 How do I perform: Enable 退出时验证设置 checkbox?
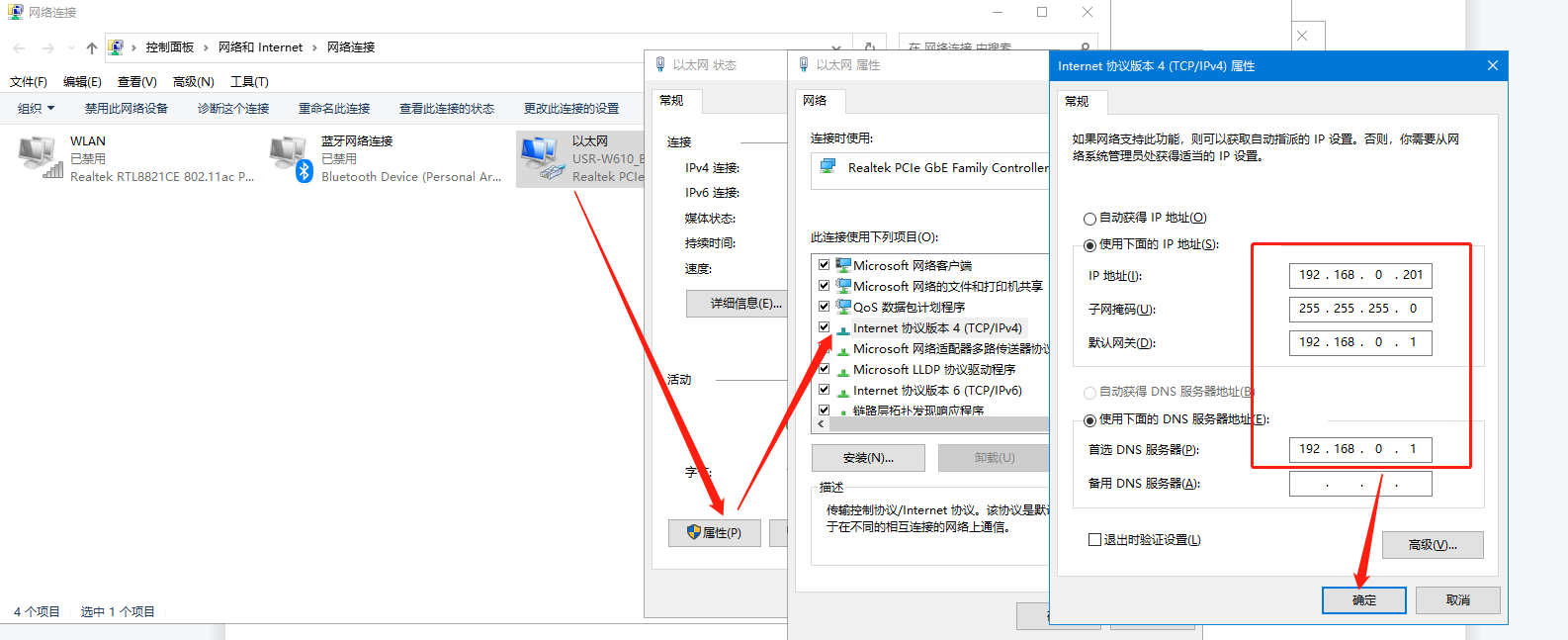click(1094, 540)
